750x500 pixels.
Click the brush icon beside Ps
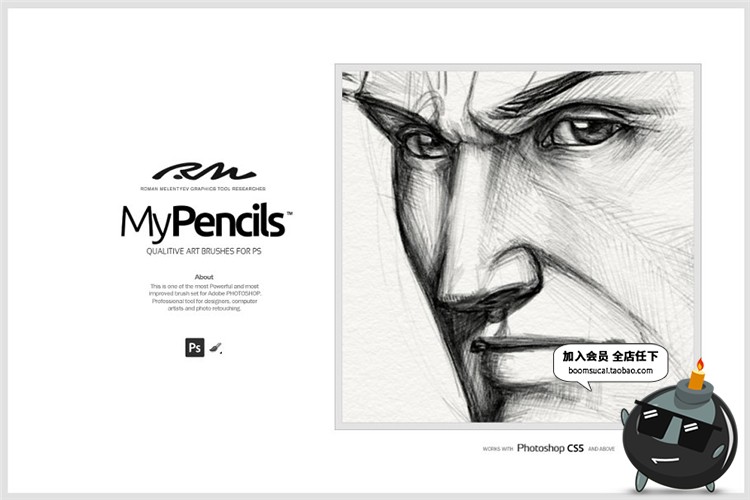(216, 348)
